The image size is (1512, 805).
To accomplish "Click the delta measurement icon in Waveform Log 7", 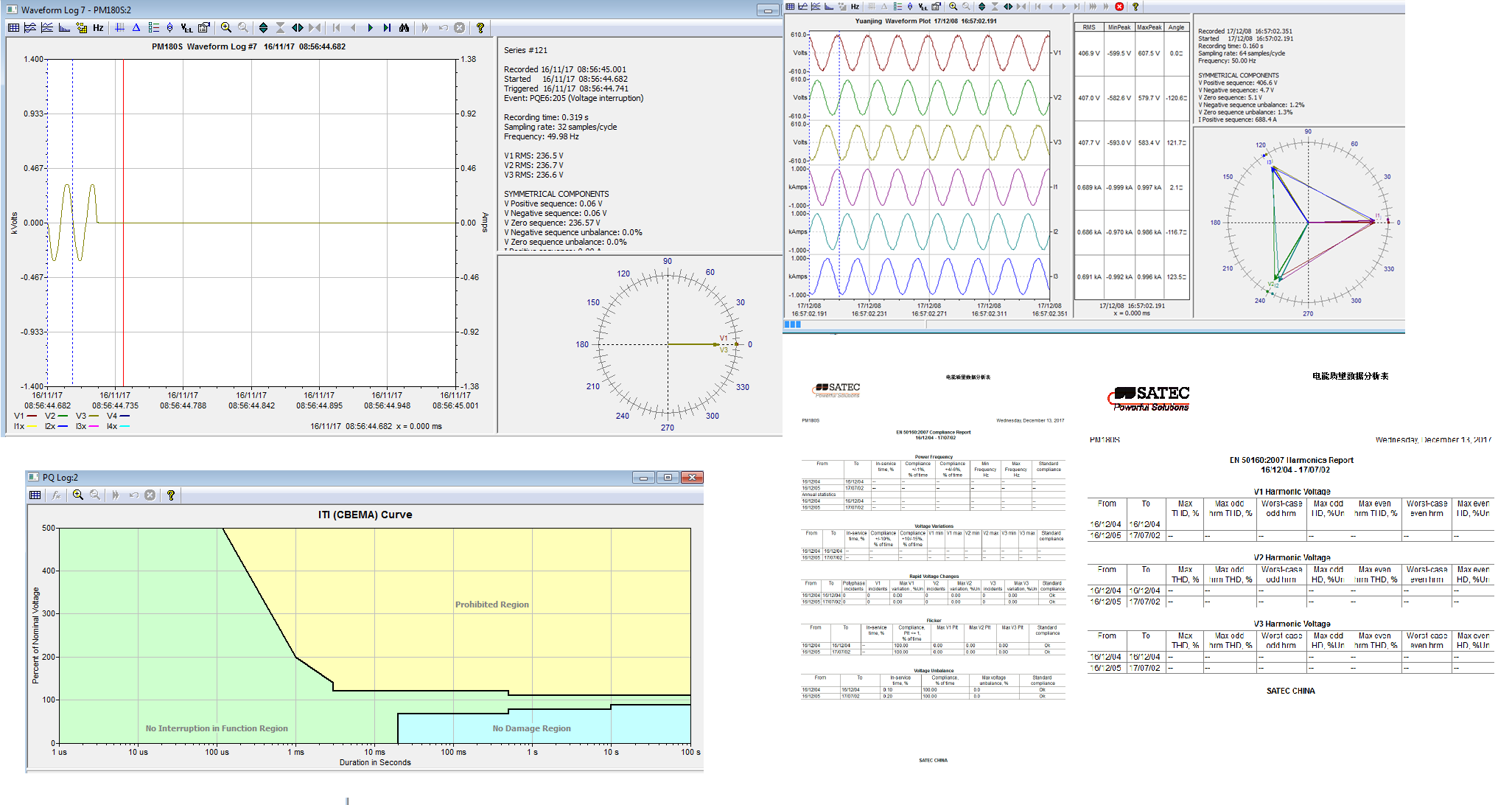I will coord(136,28).
